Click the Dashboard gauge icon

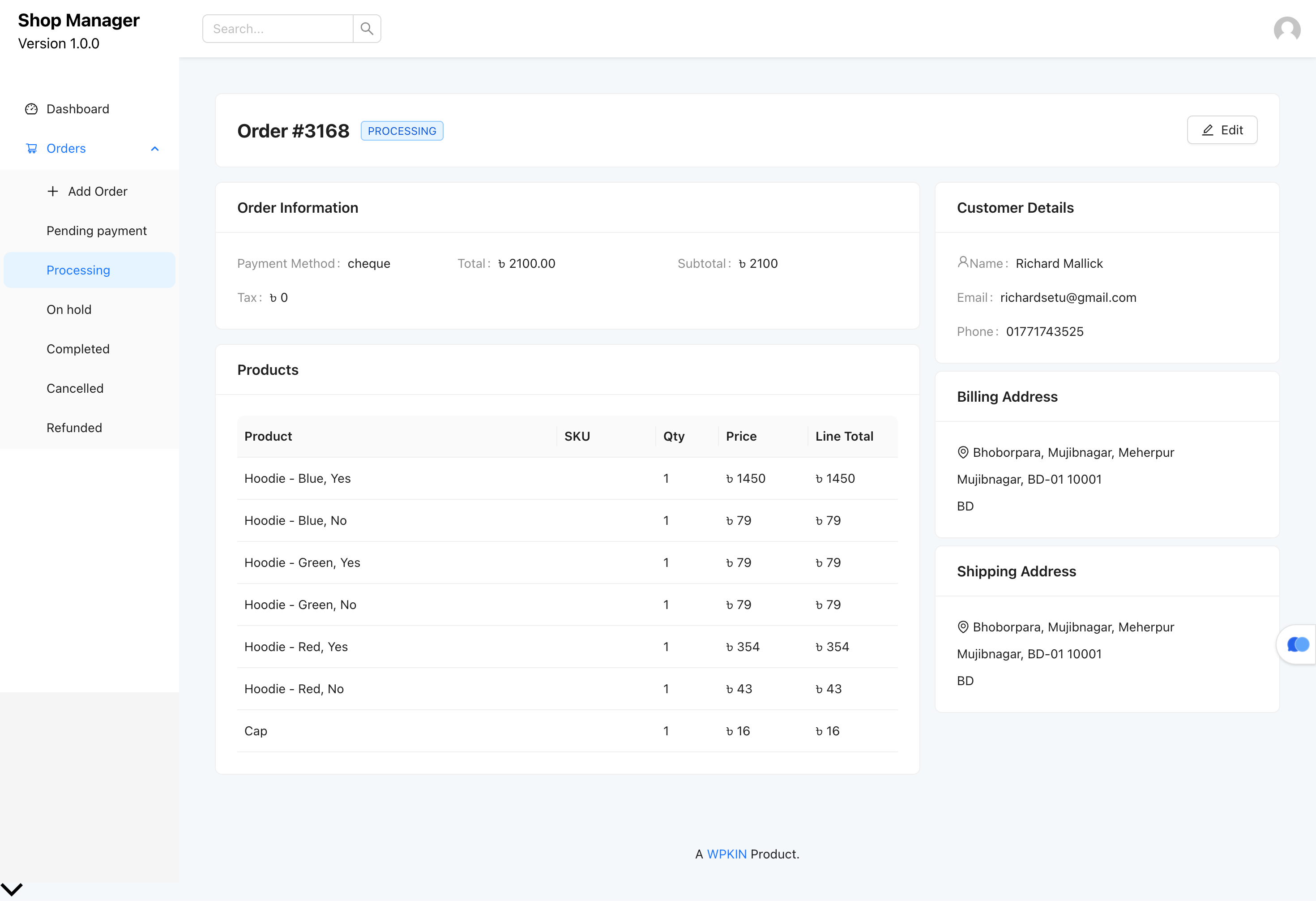[31, 109]
